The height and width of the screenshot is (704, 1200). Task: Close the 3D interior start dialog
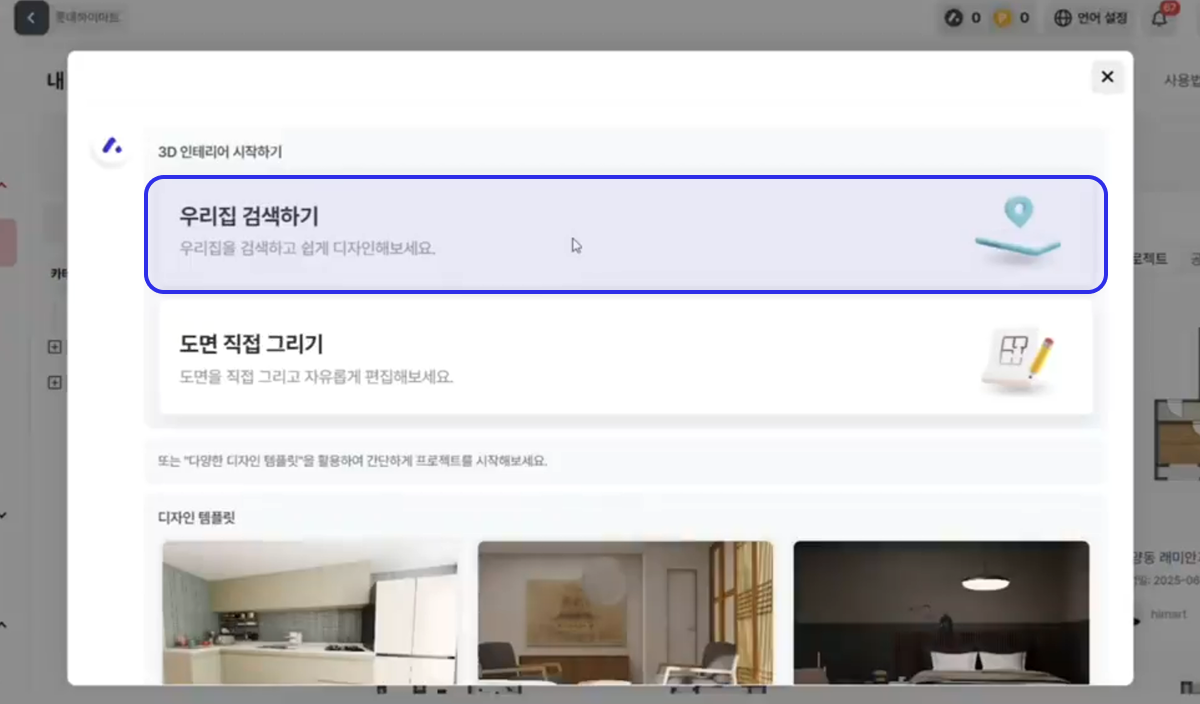1107,77
